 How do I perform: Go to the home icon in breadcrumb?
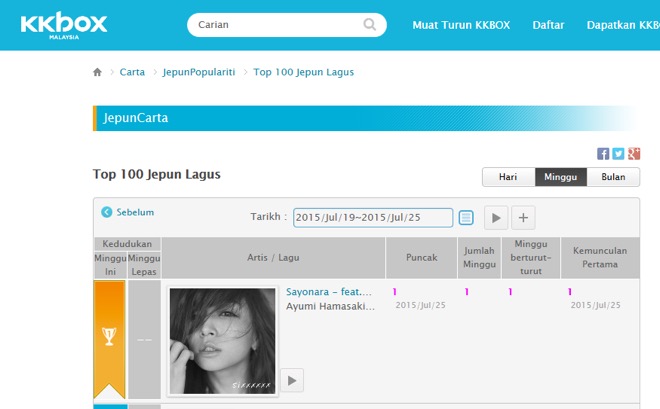pyautogui.click(x=97, y=72)
